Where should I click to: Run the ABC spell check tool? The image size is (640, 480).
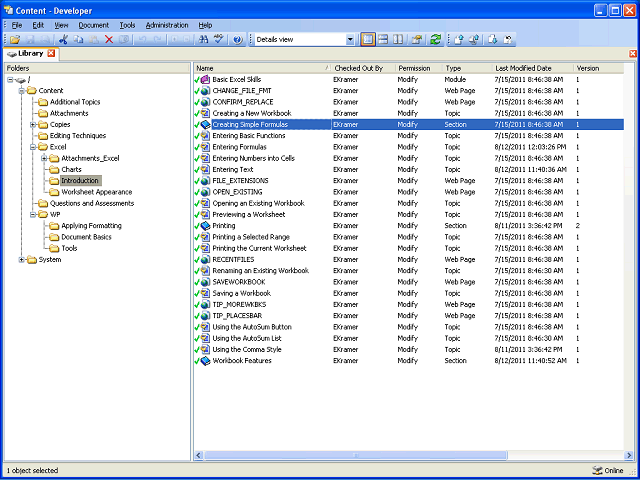(219, 40)
